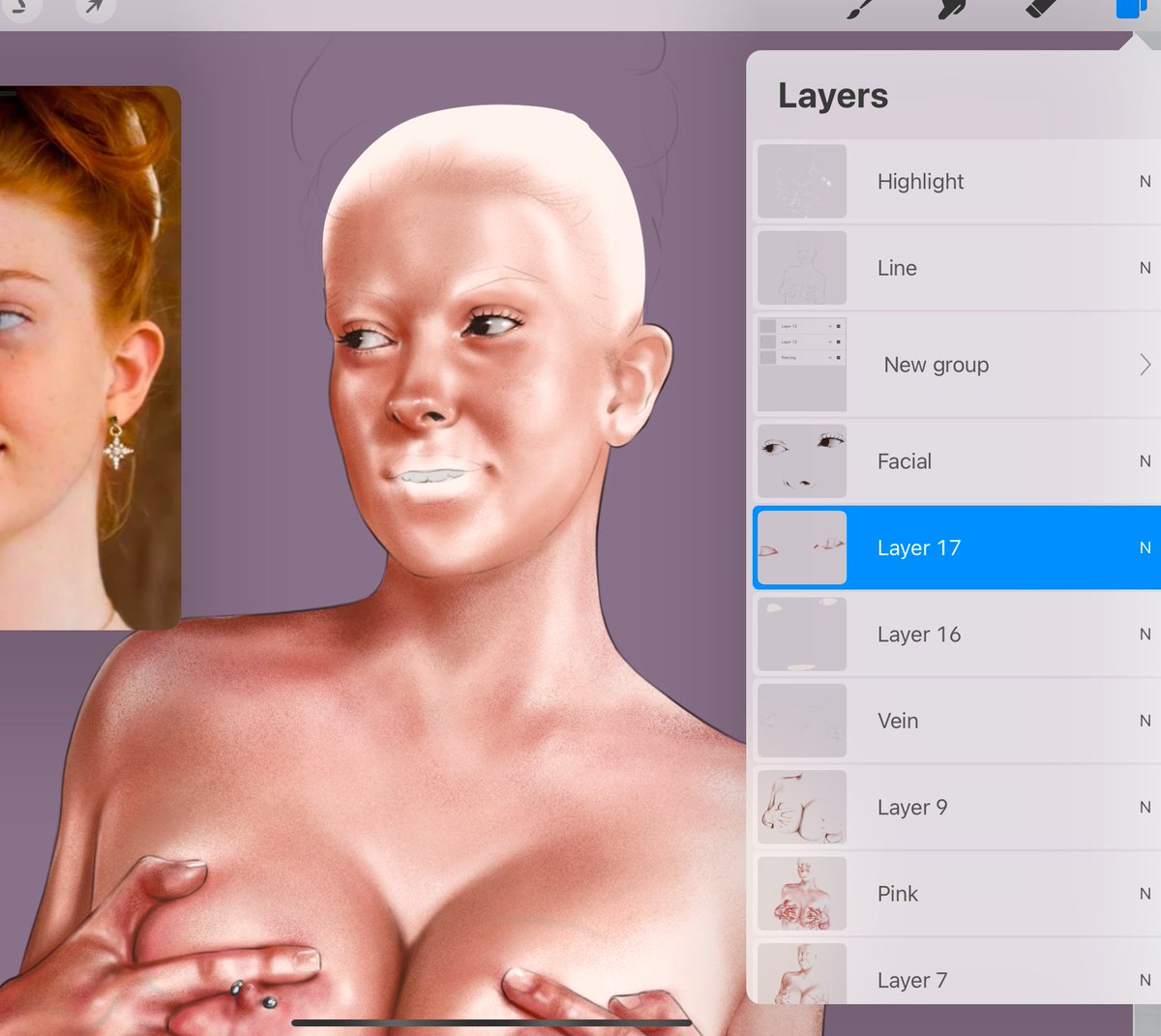This screenshot has width=1161, height=1036.
Task: Select the Eraser tool
Action: point(1040,10)
